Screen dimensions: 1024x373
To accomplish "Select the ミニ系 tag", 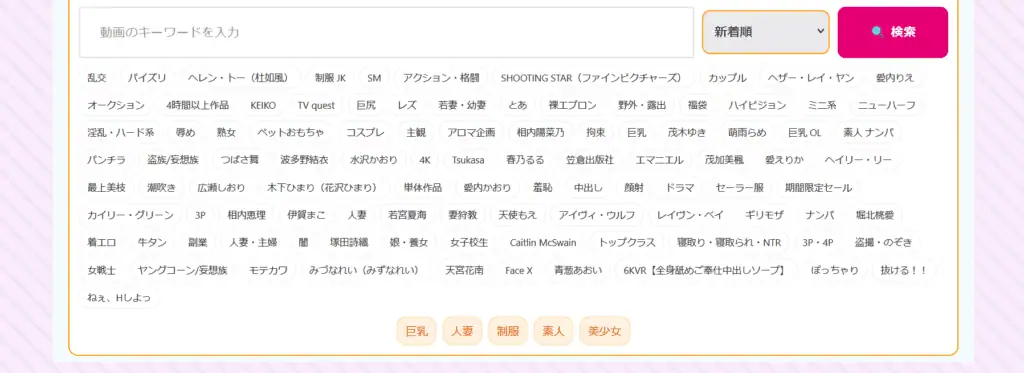I will click(822, 105).
